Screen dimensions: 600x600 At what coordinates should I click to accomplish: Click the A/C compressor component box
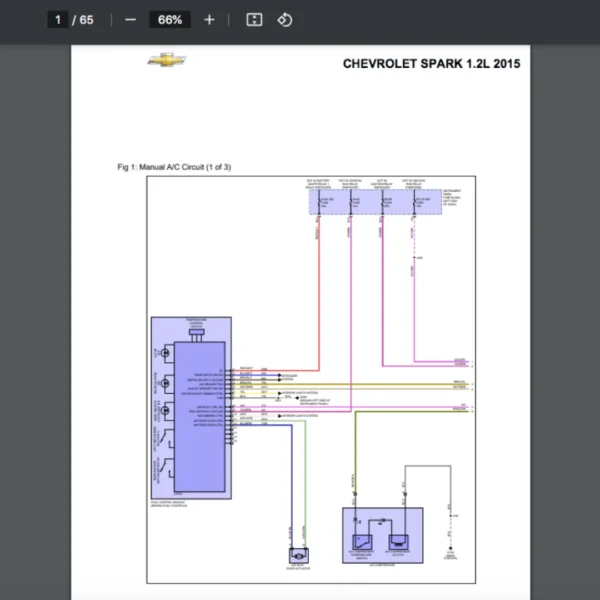tap(384, 534)
